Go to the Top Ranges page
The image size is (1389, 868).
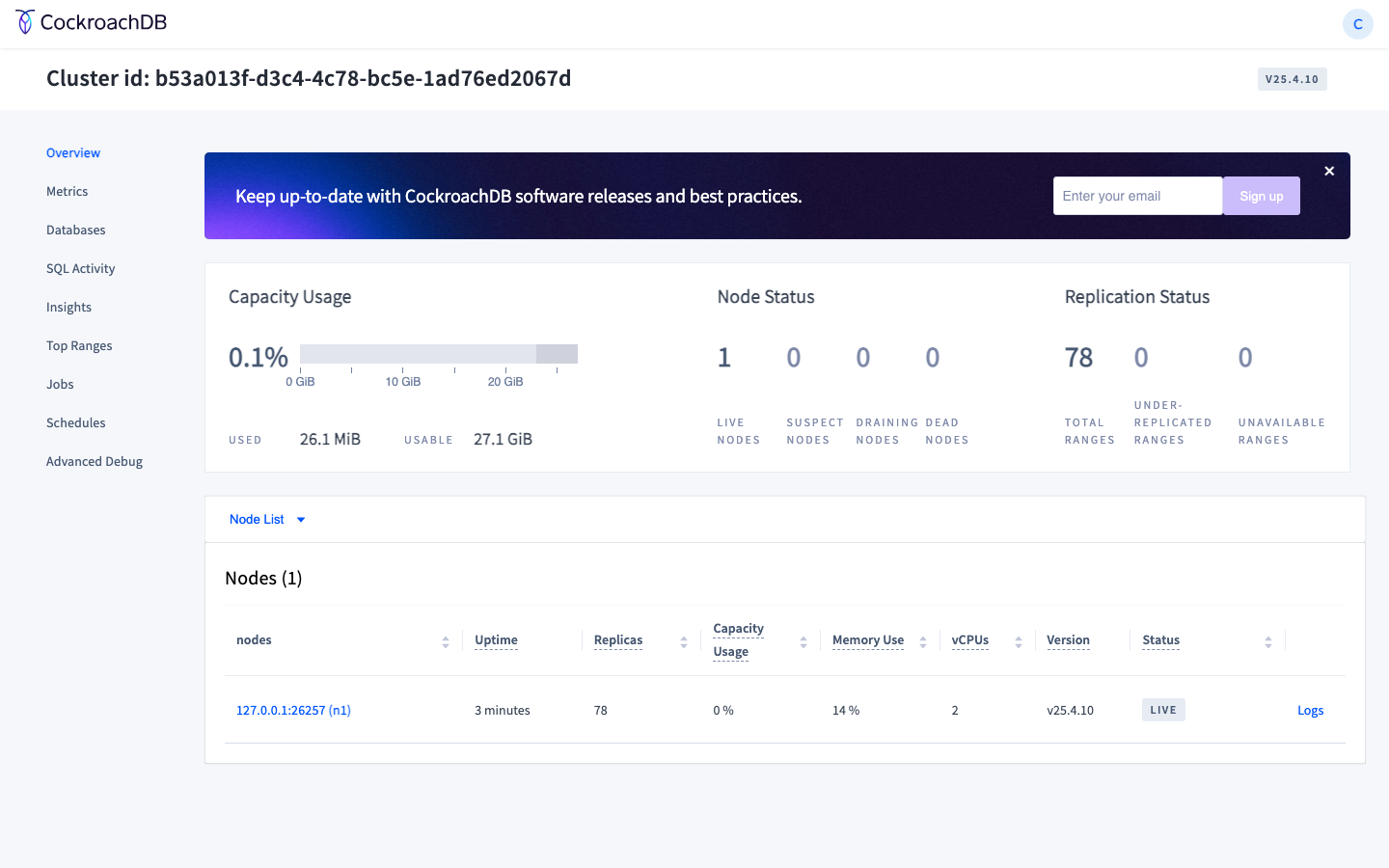[x=79, y=345]
